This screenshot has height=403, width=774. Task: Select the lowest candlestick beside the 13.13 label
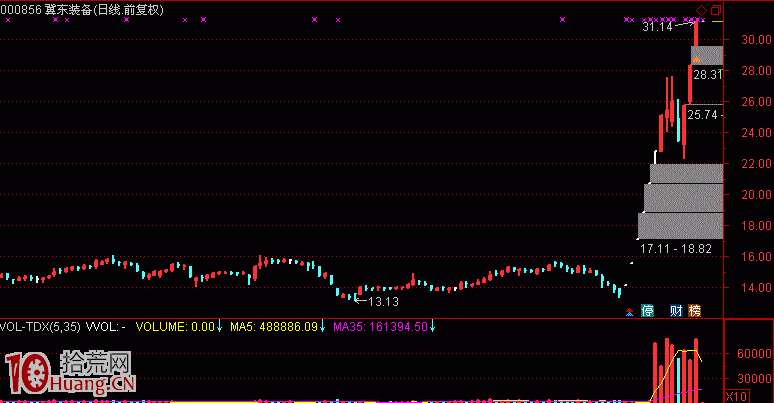pyautogui.click(x=355, y=297)
